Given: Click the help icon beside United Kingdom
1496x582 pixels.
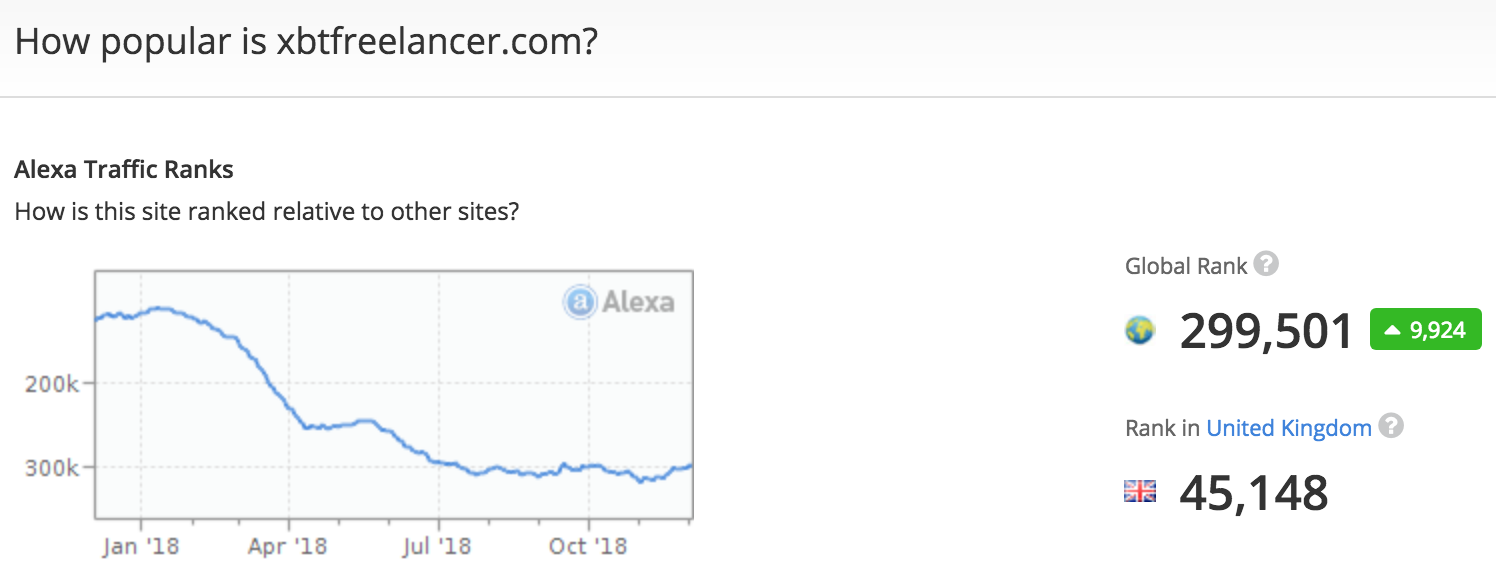Looking at the screenshot, I should (x=1391, y=426).
